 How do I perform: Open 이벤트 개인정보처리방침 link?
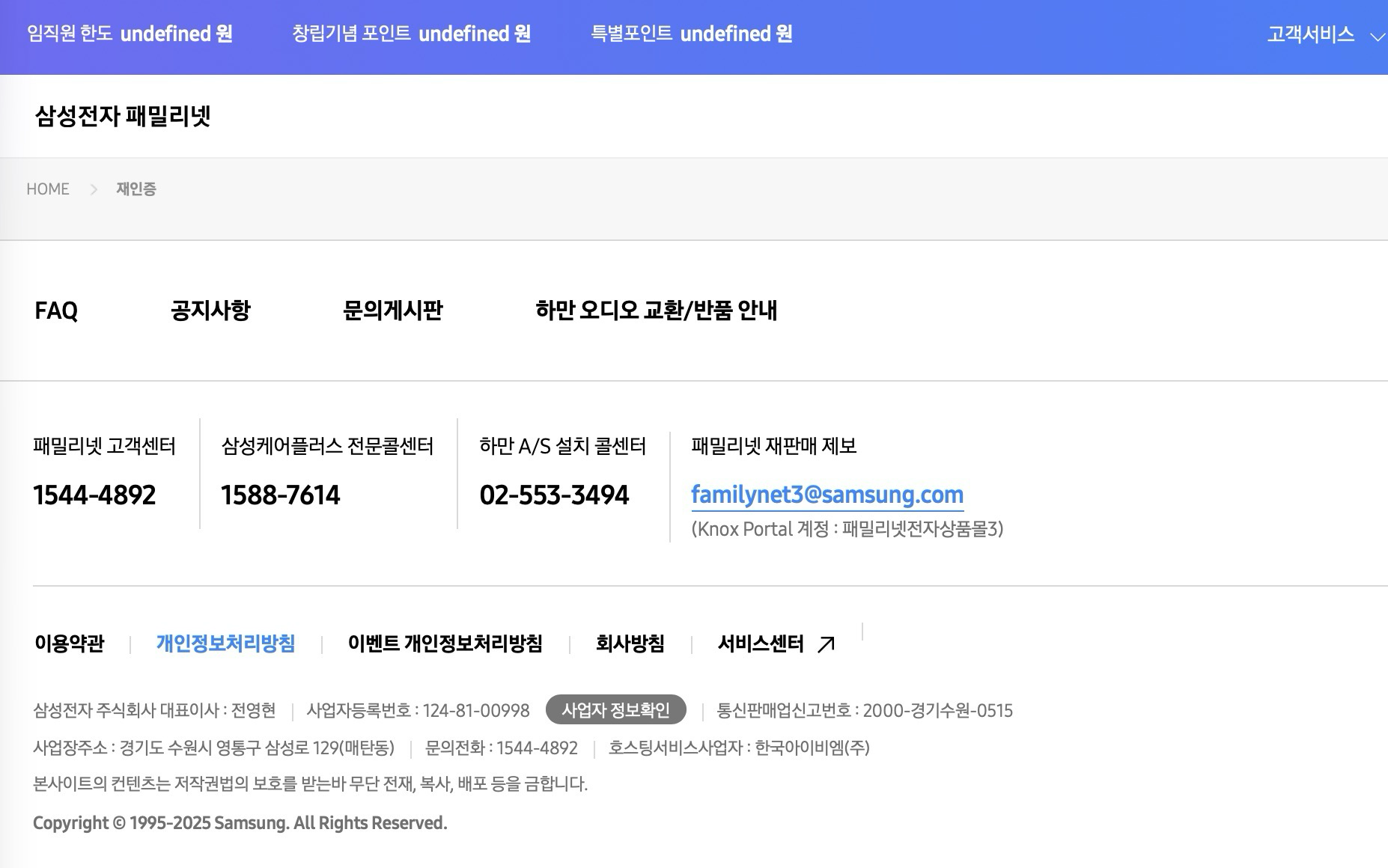[x=445, y=644]
